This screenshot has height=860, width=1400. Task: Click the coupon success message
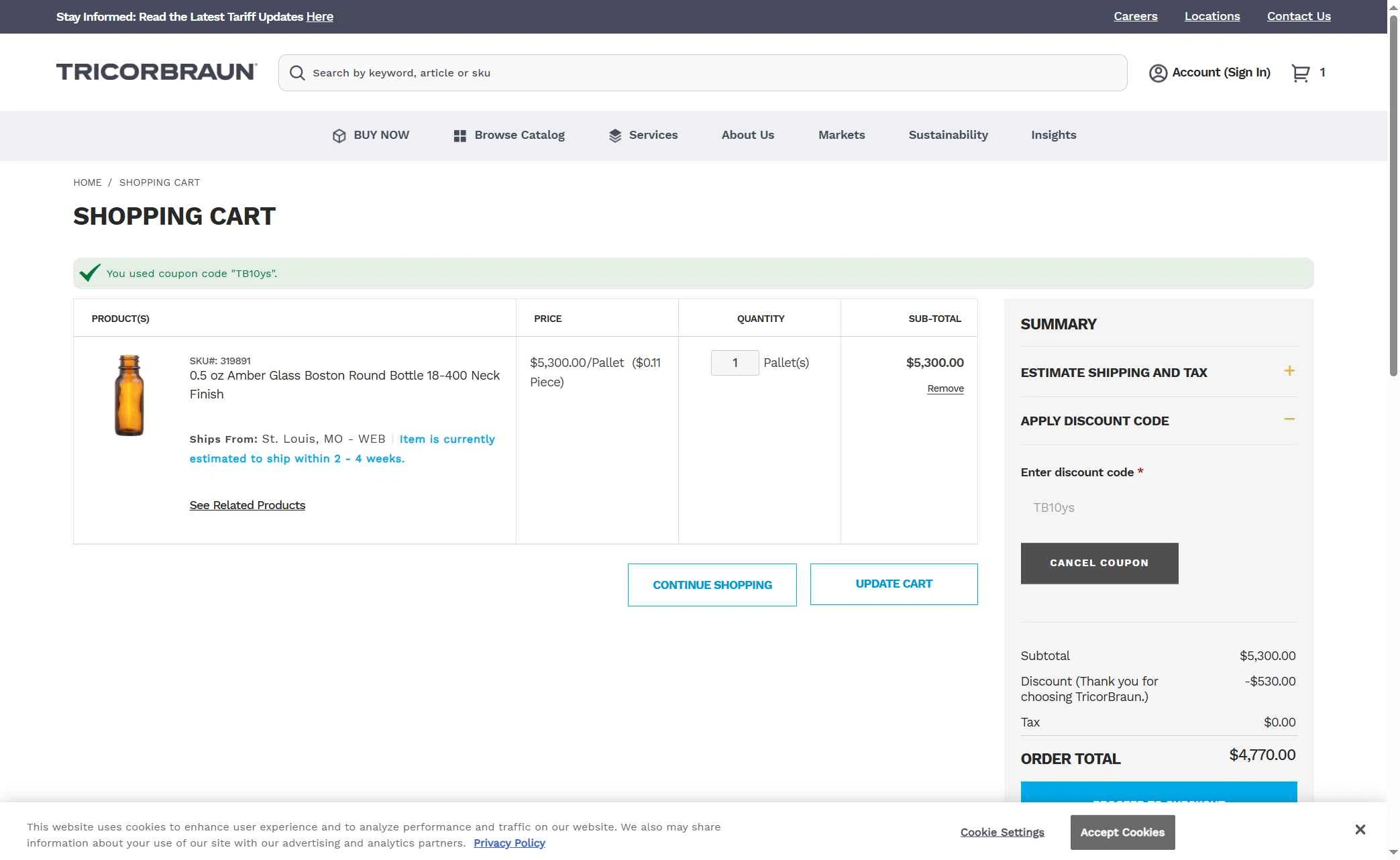192,274
